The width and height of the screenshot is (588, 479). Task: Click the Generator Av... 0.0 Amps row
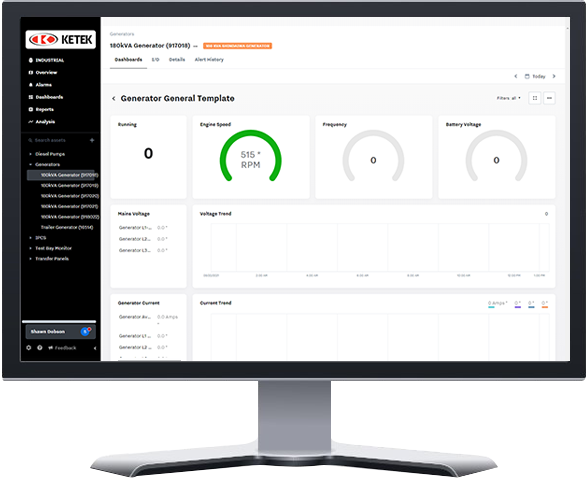click(x=148, y=319)
